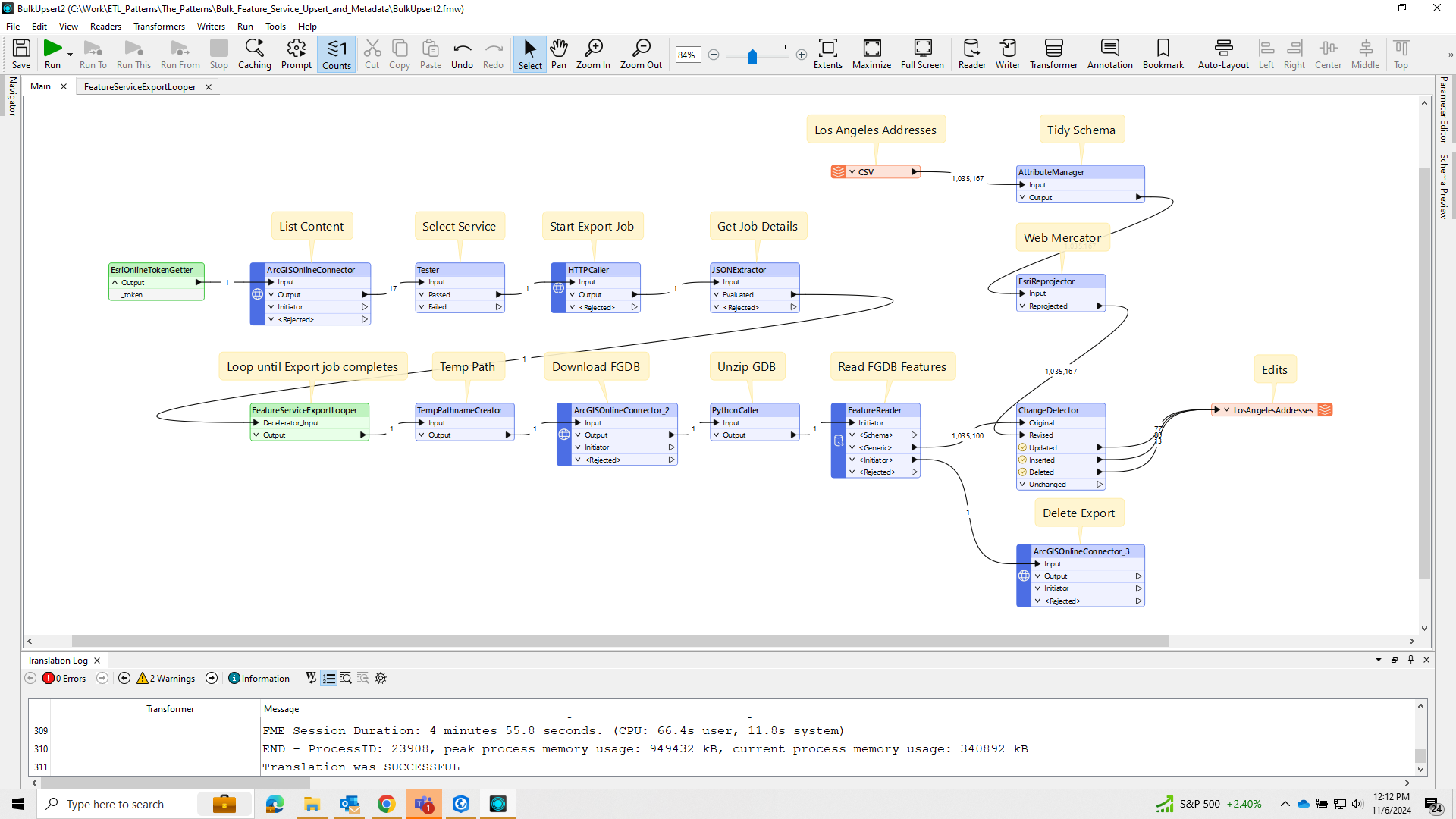Toggle the Counts display button

pos(336,54)
